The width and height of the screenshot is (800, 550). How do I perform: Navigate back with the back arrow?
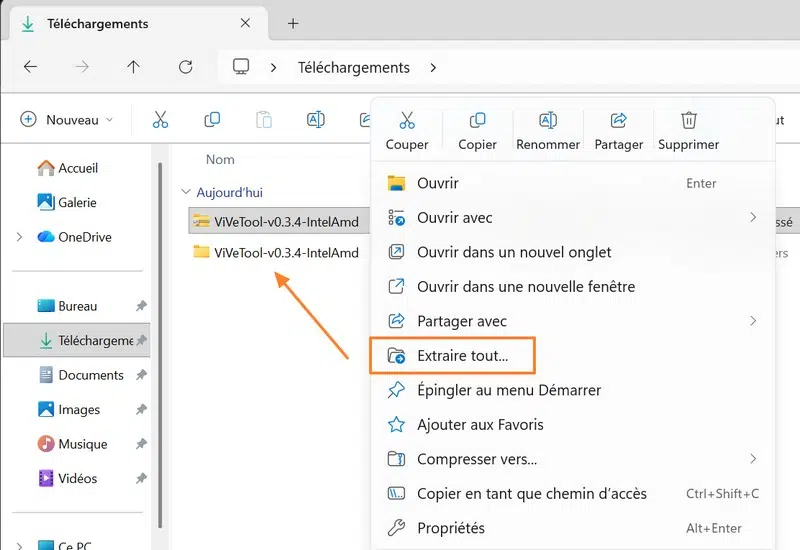pos(31,67)
